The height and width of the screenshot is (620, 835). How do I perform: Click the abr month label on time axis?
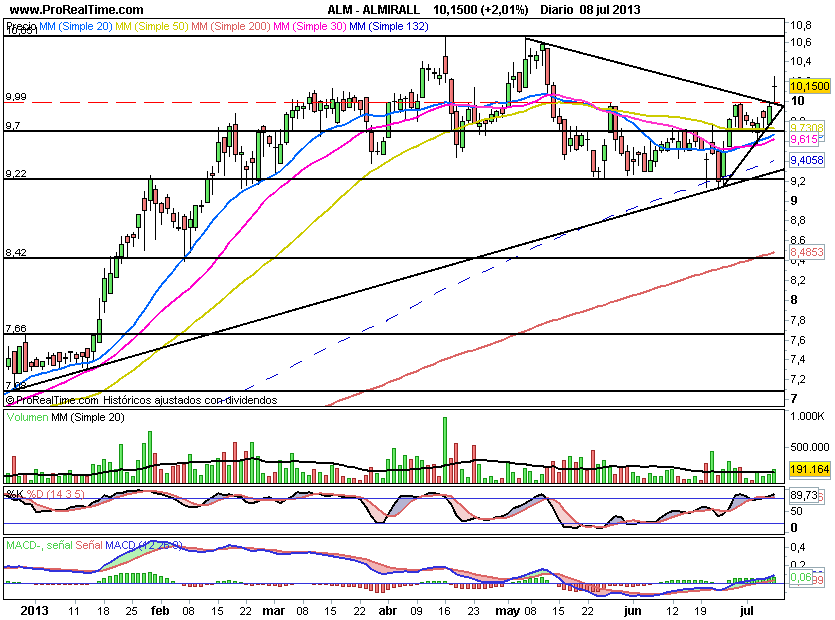click(387, 610)
